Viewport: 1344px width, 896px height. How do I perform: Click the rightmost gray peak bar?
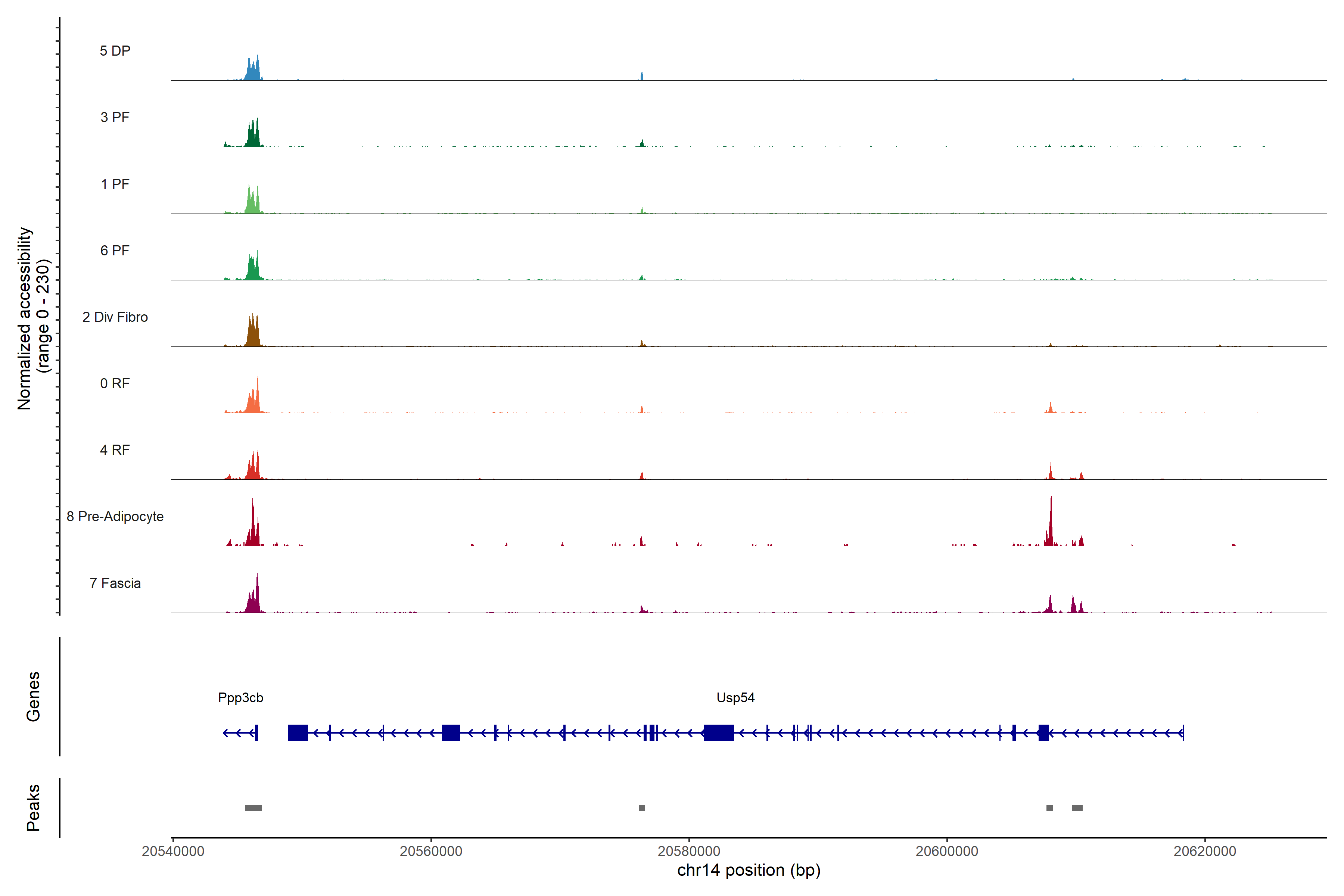[x=1077, y=808]
